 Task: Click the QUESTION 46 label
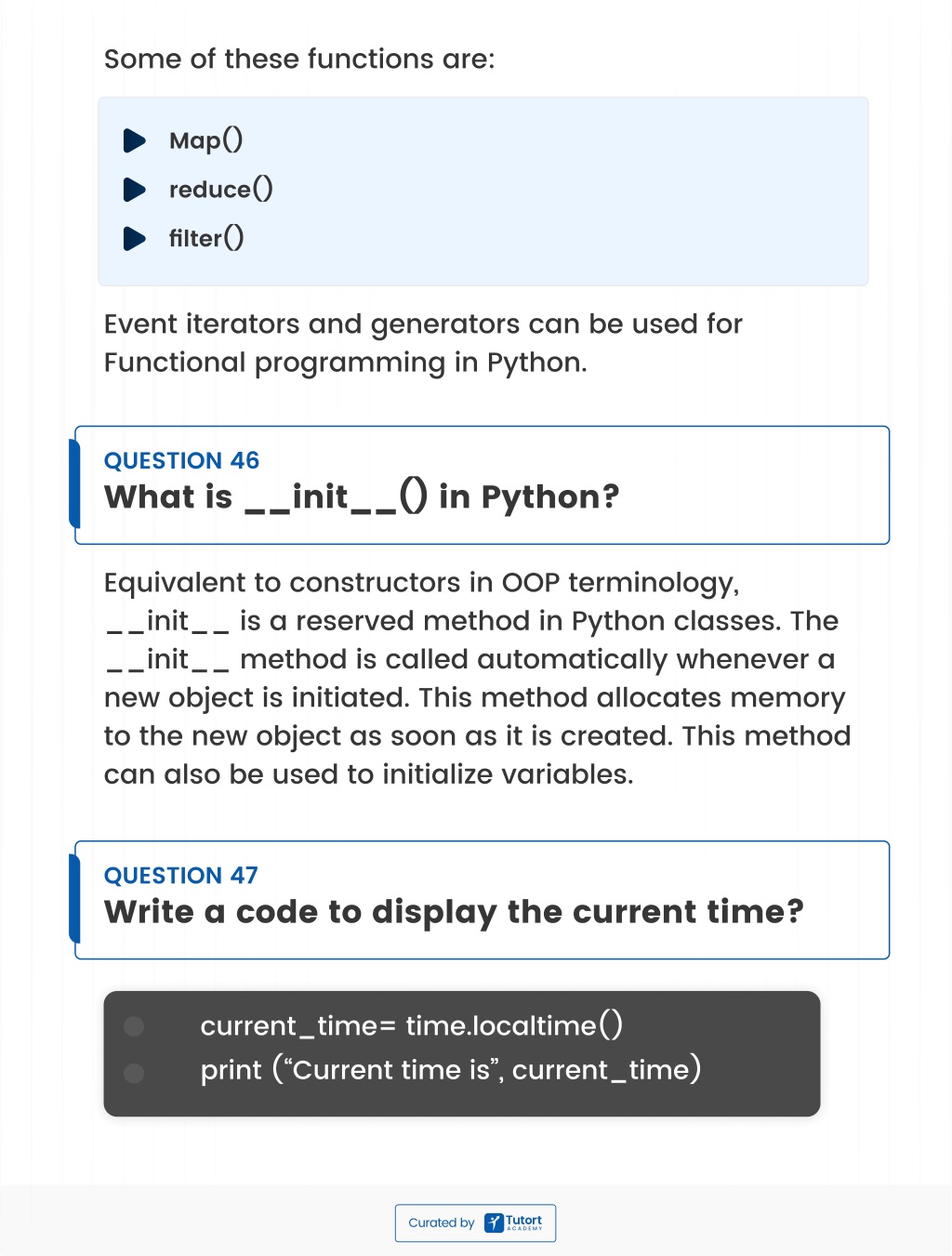(x=181, y=460)
